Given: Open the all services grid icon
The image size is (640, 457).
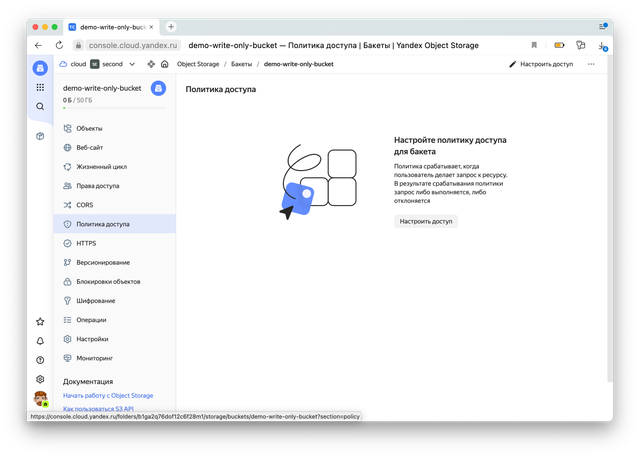Looking at the screenshot, I should [x=40, y=88].
